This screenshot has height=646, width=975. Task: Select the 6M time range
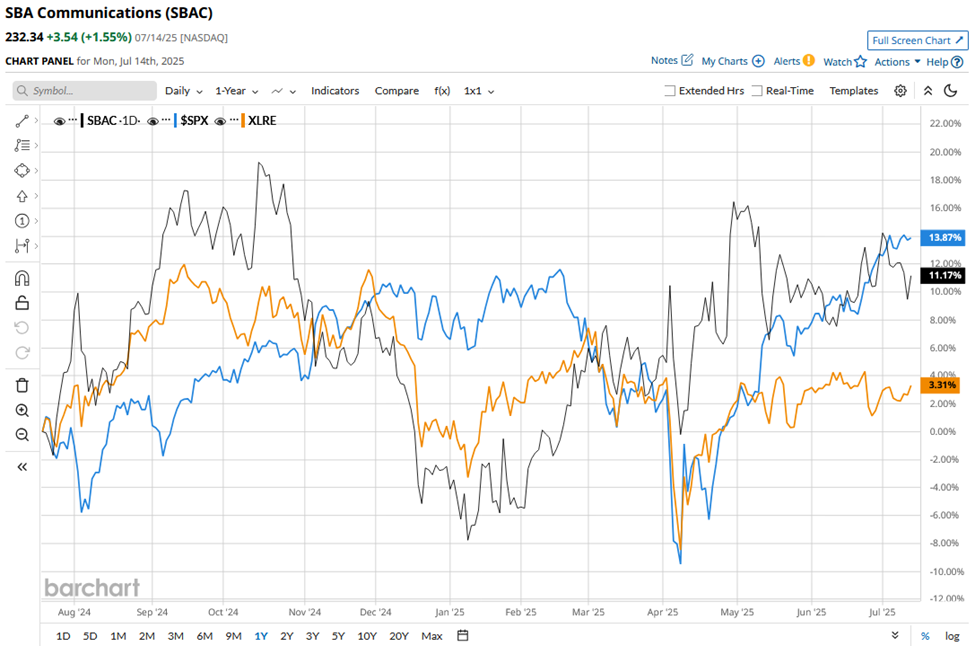click(x=205, y=636)
